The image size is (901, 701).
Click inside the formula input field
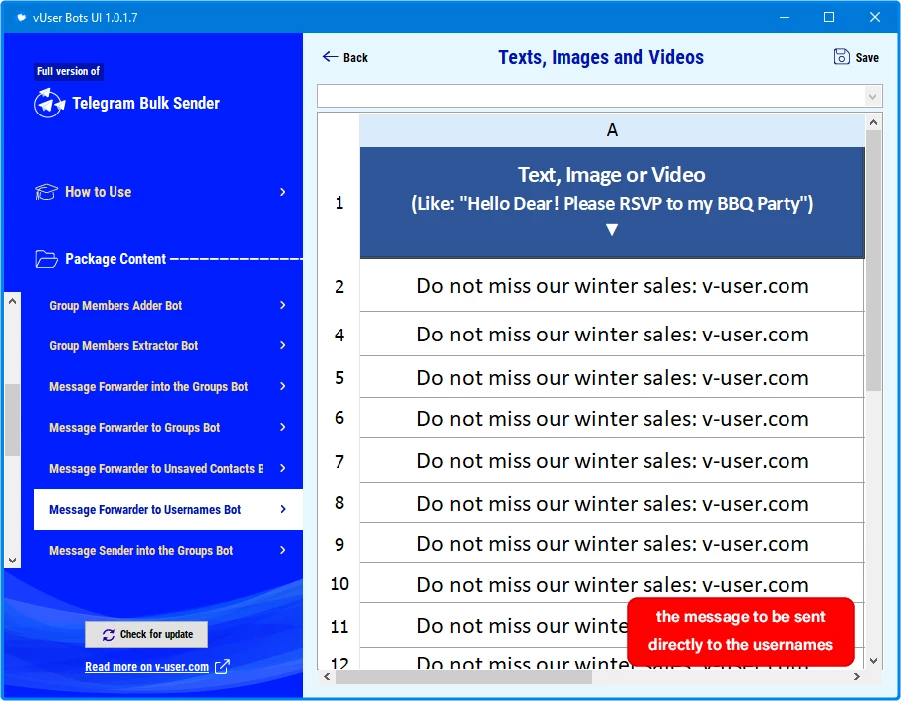coord(591,97)
